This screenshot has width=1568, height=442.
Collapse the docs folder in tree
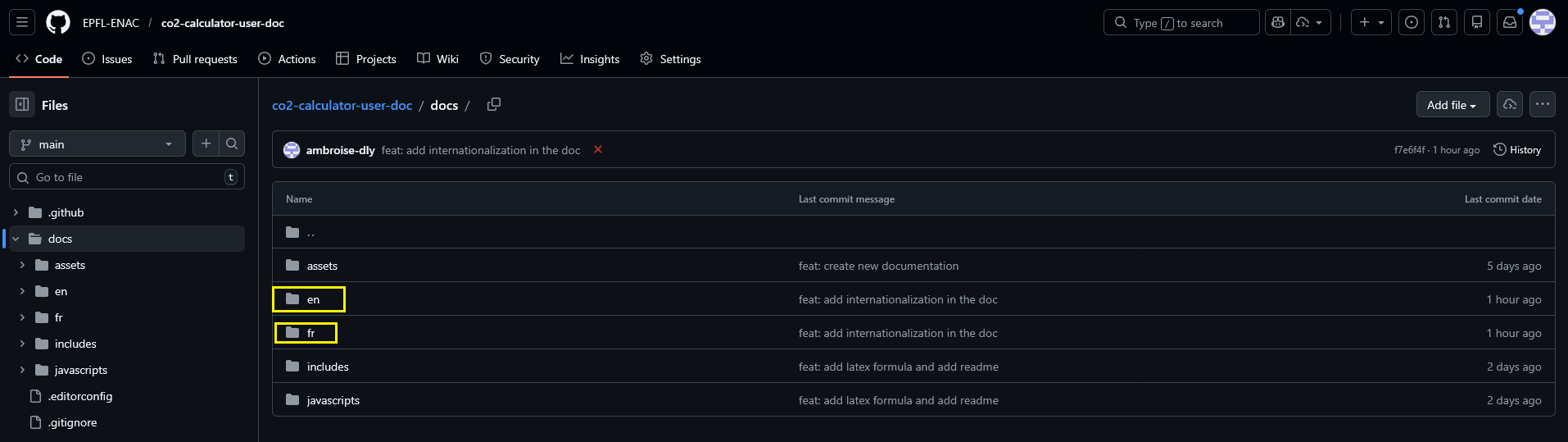(x=16, y=239)
